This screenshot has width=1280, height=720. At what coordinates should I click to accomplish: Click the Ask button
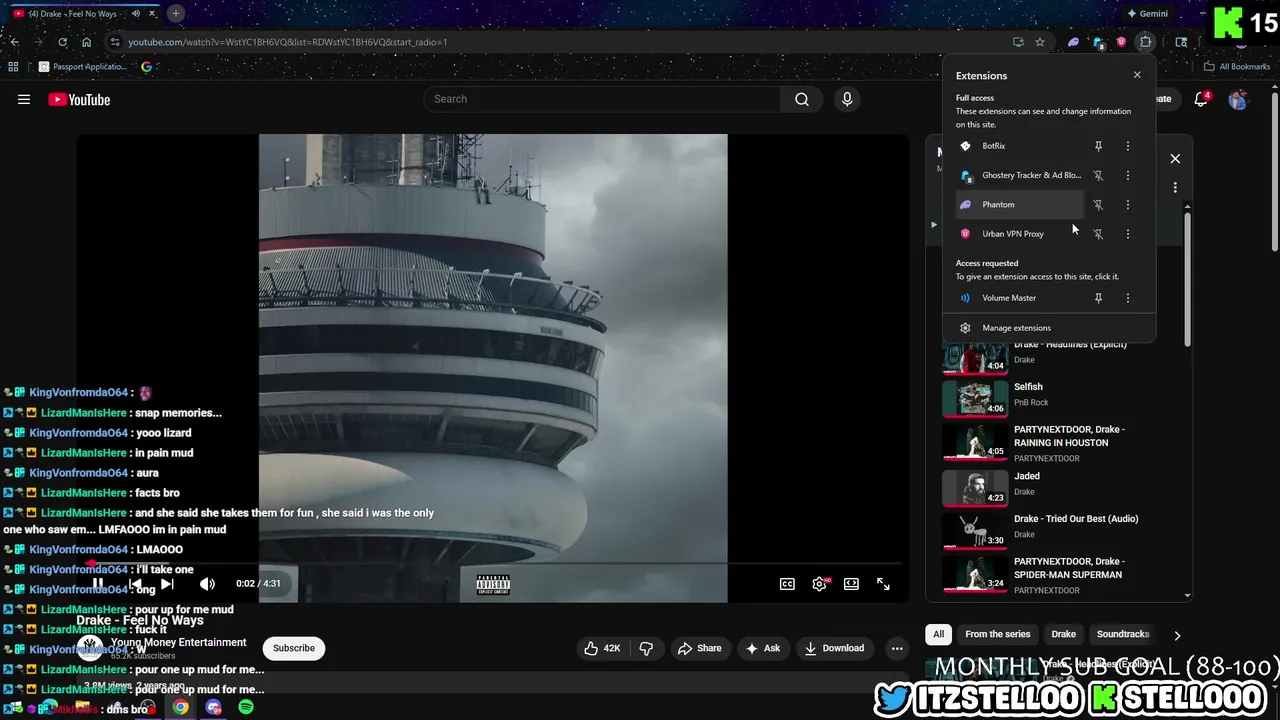tap(762, 648)
